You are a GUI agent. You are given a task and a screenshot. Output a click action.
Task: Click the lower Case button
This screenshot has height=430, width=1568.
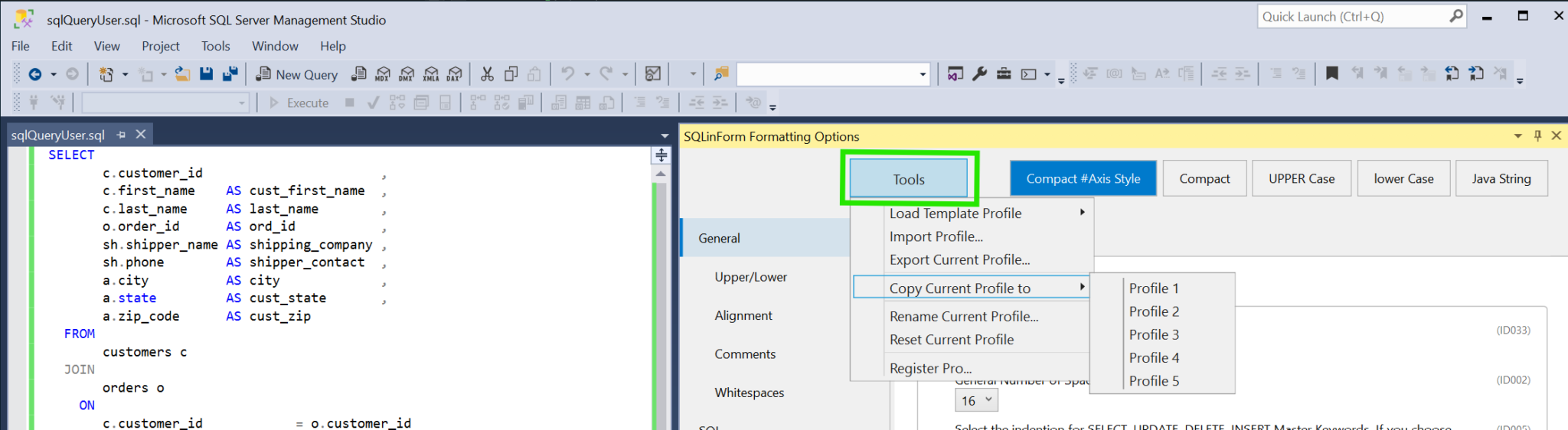tap(1403, 178)
